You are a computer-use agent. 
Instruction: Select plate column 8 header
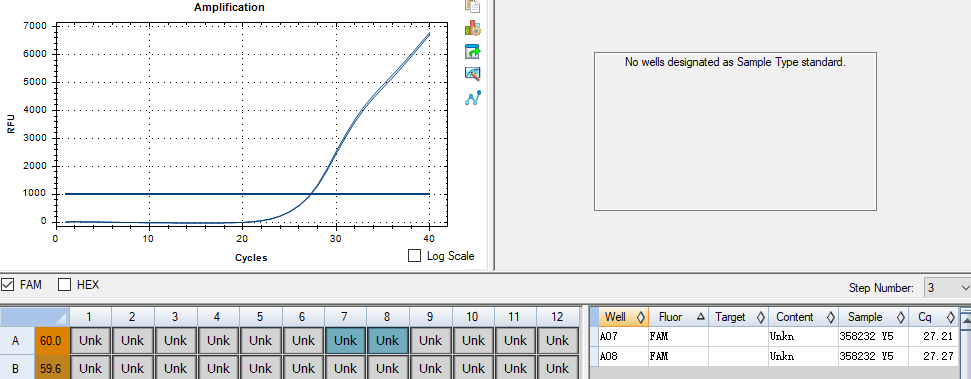[x=388, y=317]
